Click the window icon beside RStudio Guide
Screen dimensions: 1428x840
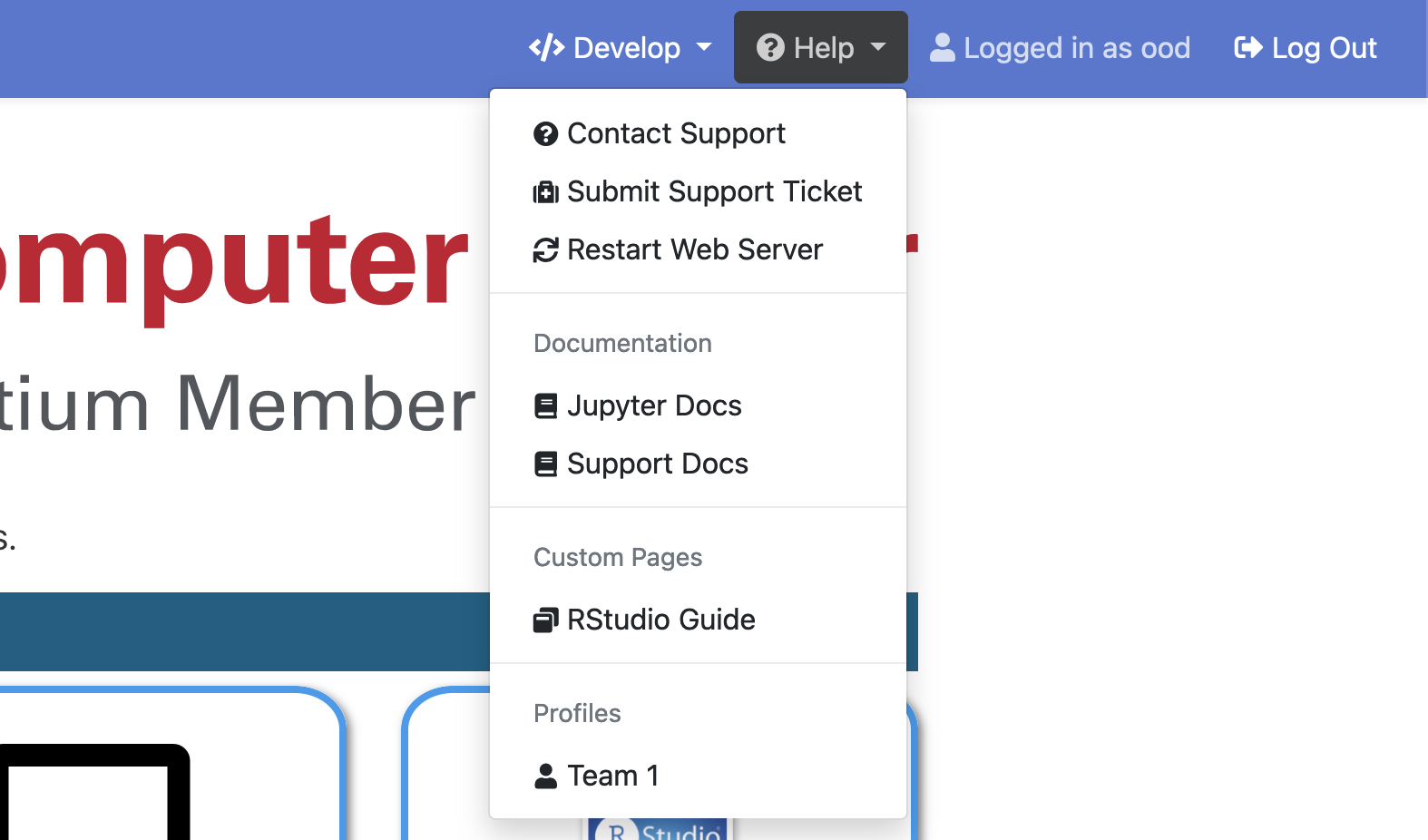(545, 620)
